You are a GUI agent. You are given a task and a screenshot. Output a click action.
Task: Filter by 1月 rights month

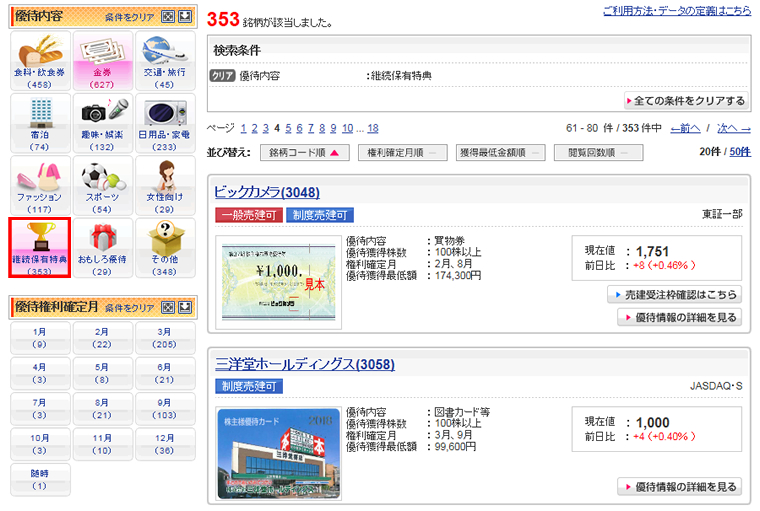(x=40, y=338)
